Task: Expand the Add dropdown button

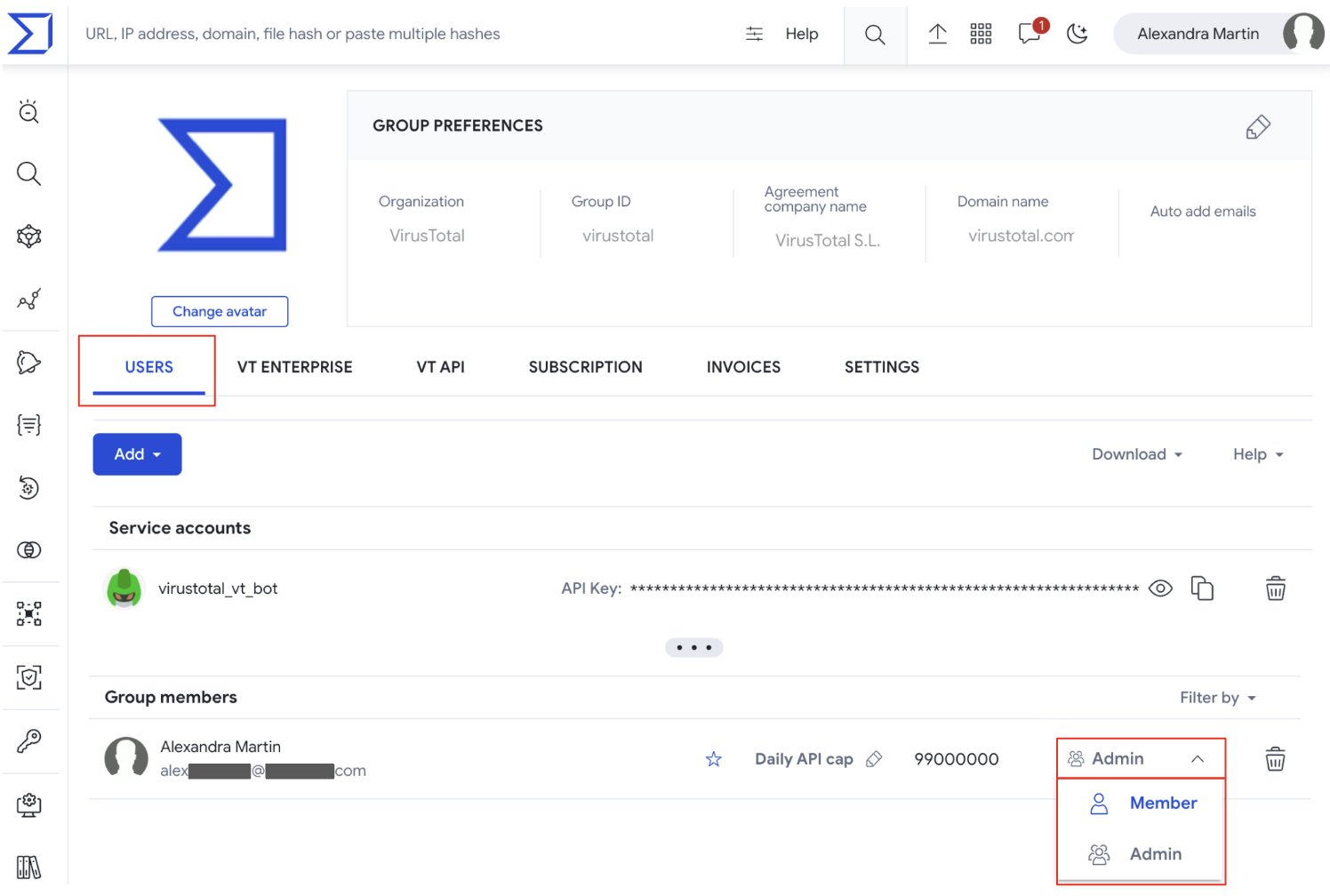Action: click(x=137, y=454)
